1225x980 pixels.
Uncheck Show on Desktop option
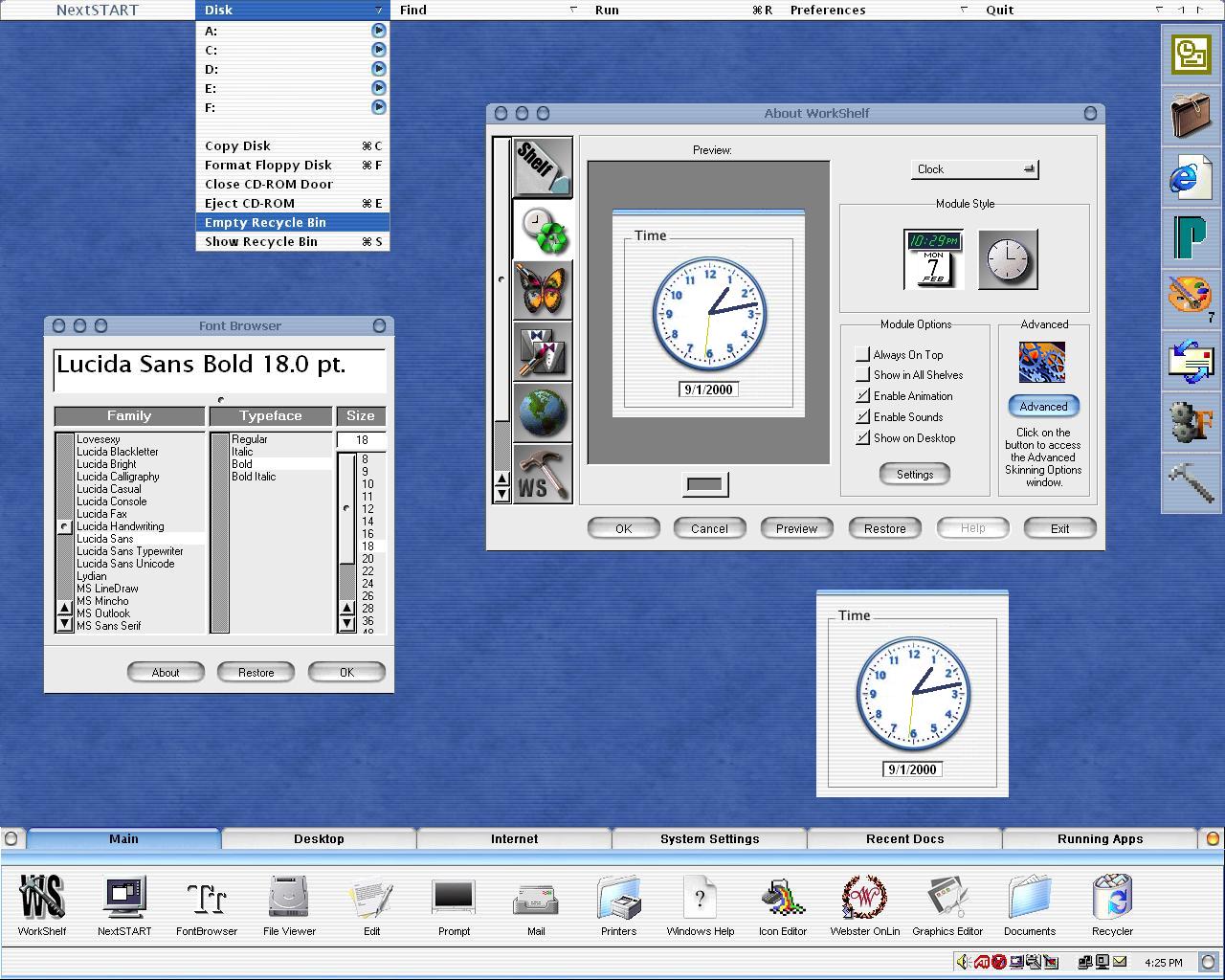pos(863,438)
